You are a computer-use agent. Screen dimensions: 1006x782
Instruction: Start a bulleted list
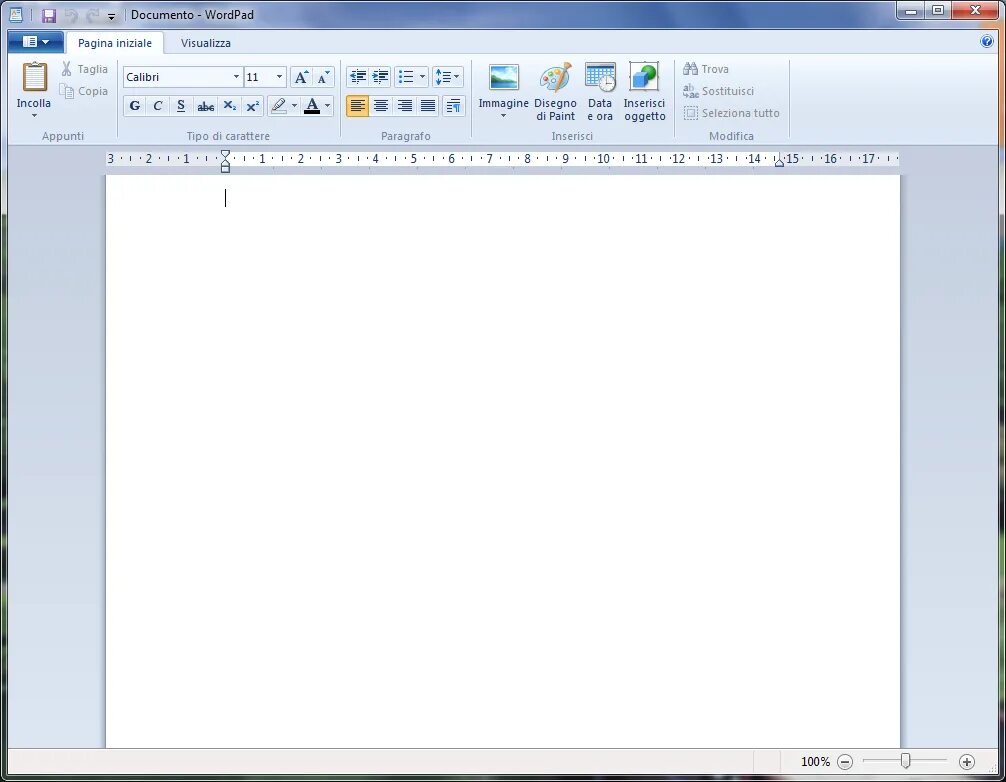(406, 77)
